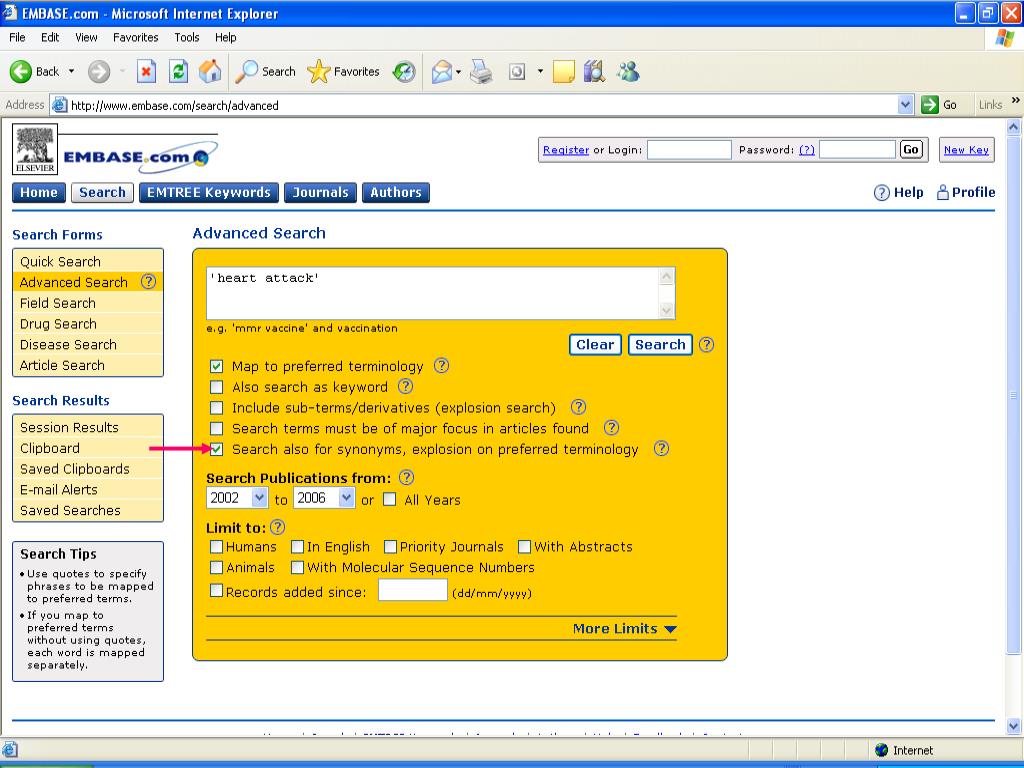Click the yellow note toolbar icon
Viewport: 1024px width, 768px height.
click(563, 71)
